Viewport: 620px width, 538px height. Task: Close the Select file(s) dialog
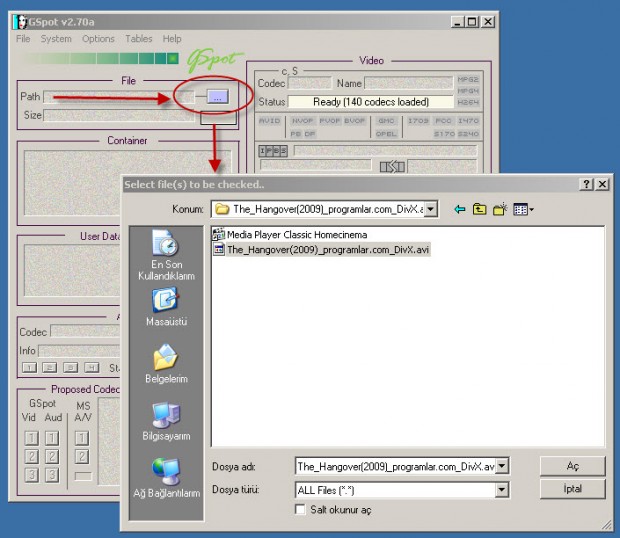point(602,184)
